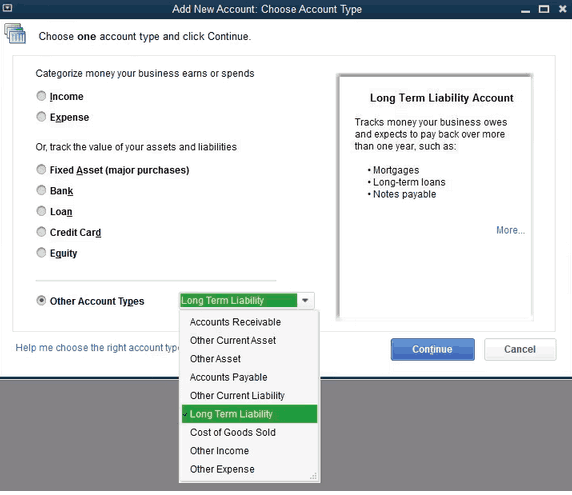
Task: Open the window system menu icon
Action: [x=7, y=8]
